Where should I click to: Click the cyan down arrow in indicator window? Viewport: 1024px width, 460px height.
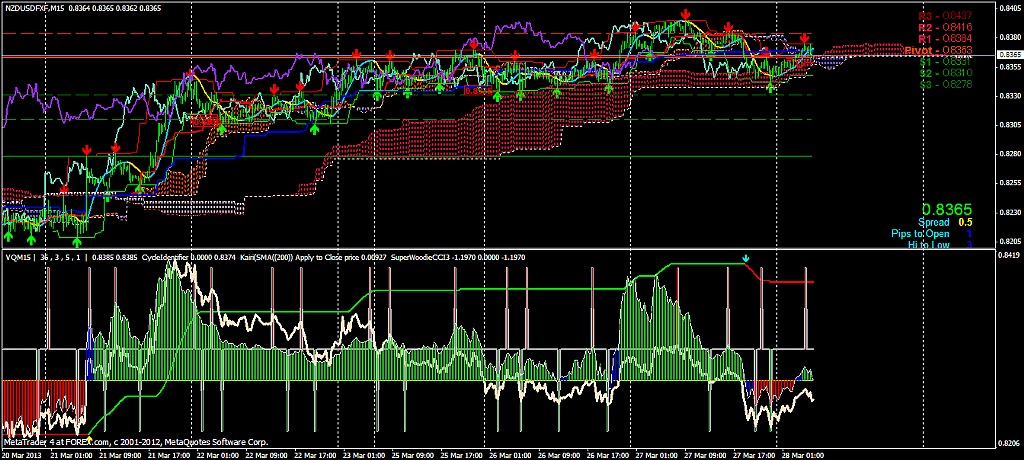(x=745, y=259)
